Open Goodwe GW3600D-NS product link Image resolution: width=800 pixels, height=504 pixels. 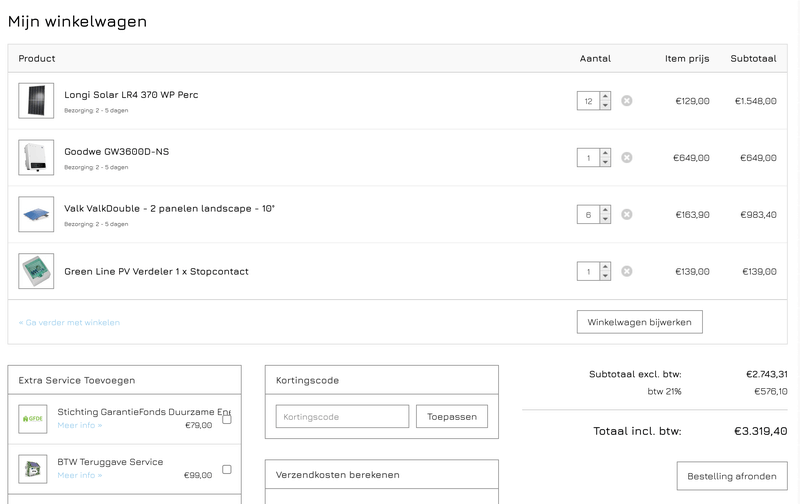[x=116, y=152]
